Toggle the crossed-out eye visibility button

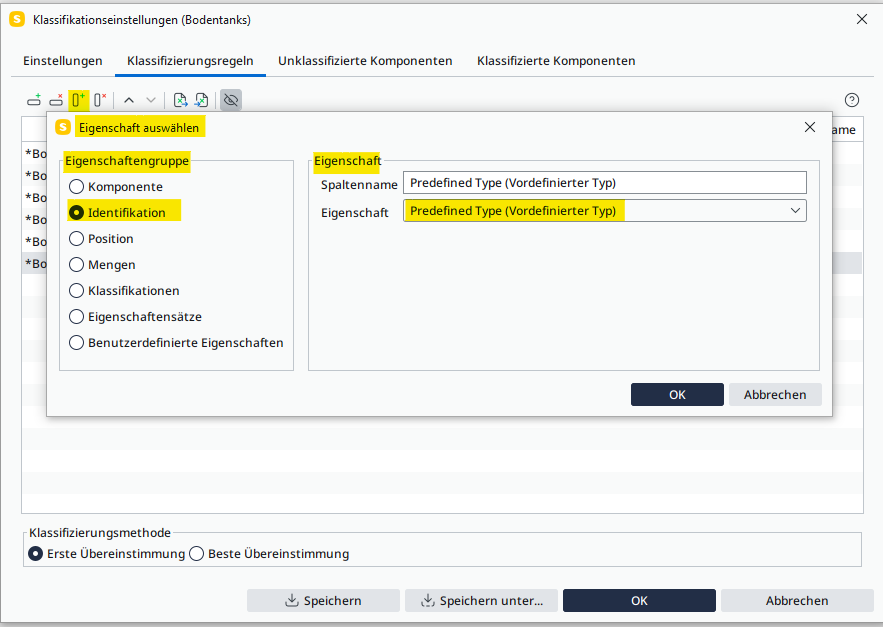tap(231, 100)
